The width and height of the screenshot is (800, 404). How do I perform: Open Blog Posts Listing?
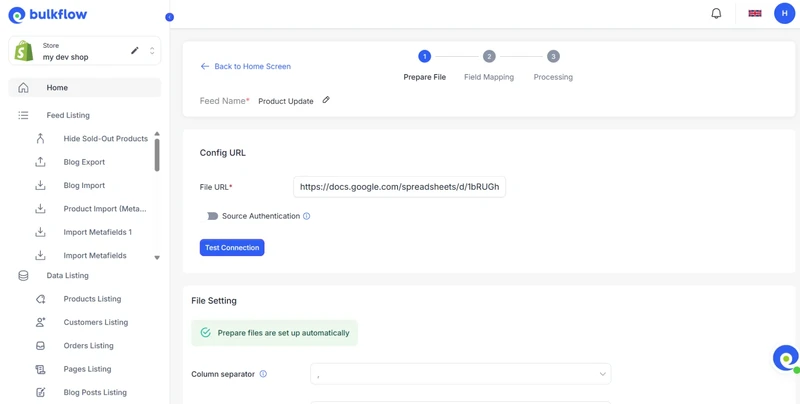[95, 392]
